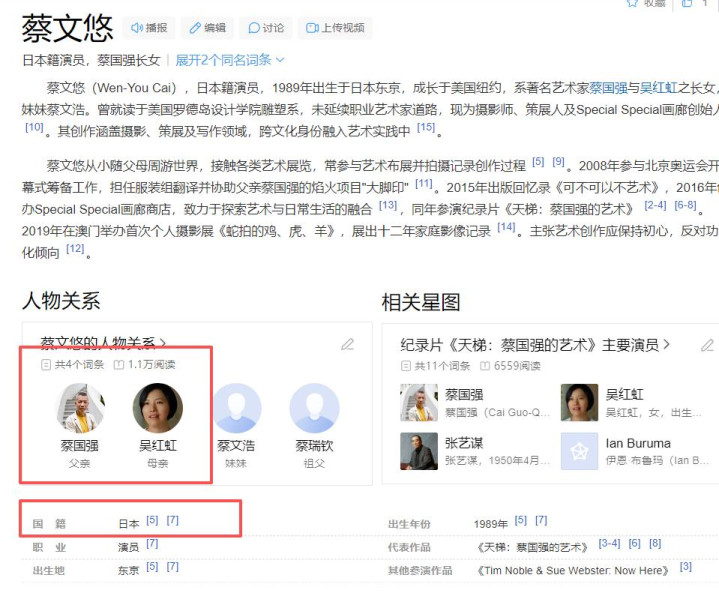719x593 pixels.
Task: Click the 人物关系 section heading
Action: pos(61,301)
